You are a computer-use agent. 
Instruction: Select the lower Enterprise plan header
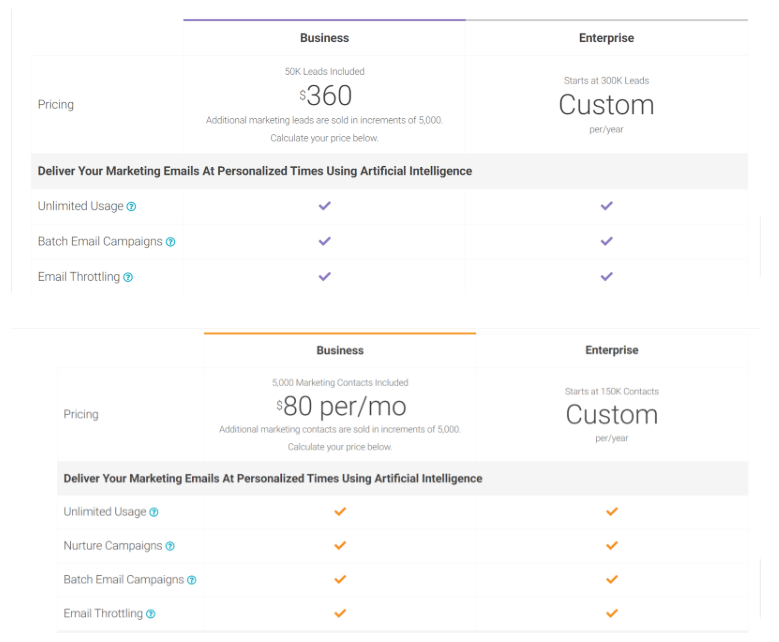tap(612, 350)
